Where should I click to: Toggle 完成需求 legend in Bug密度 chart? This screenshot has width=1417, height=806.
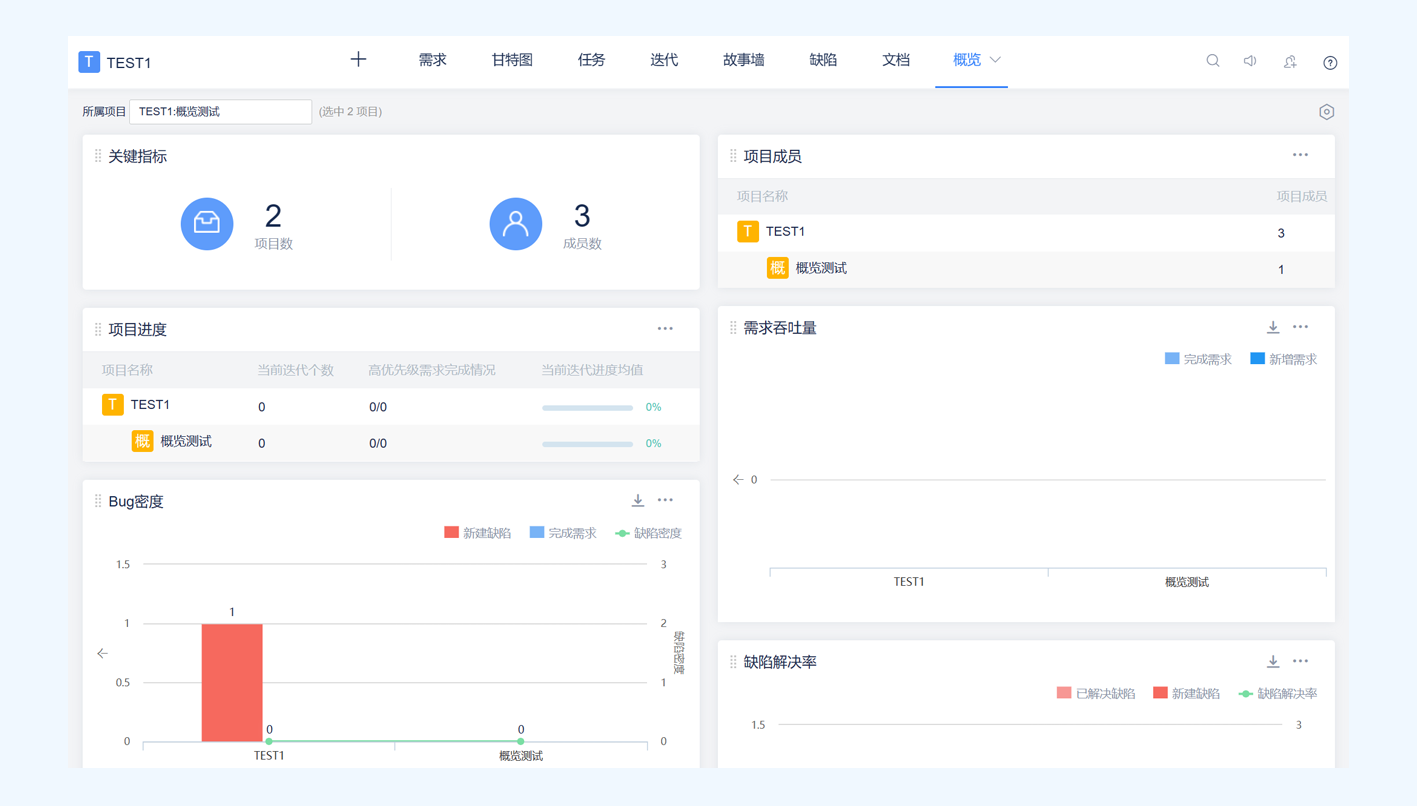(563, 533)
